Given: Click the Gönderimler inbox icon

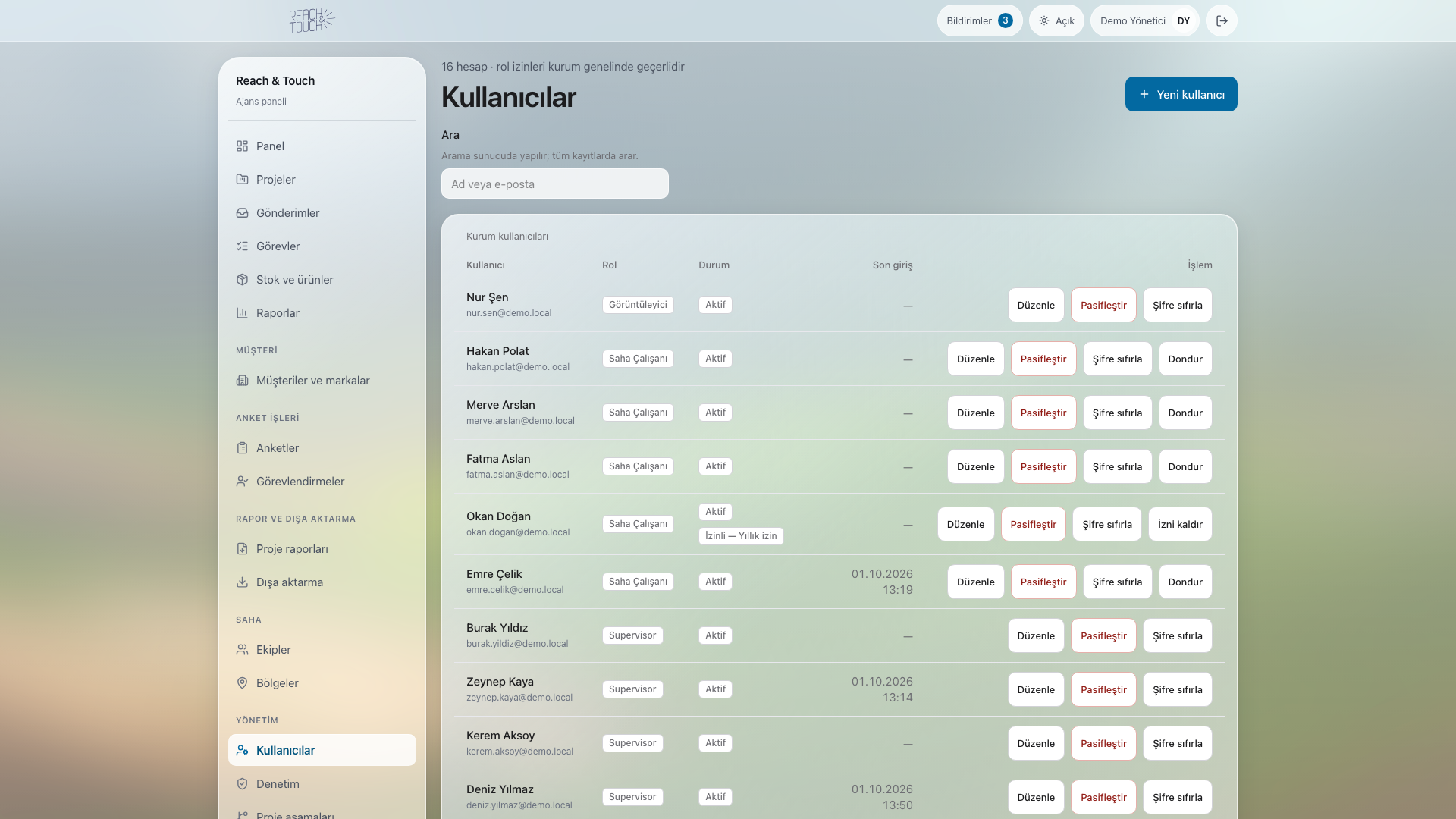Looking at the screenshot, I should [x=242, y=213].
